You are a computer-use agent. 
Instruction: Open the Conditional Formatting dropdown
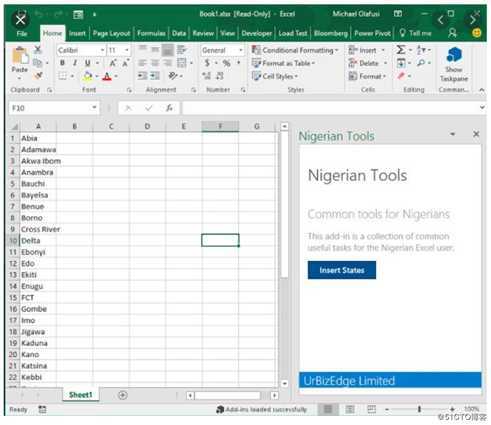[x=295, y=50]
